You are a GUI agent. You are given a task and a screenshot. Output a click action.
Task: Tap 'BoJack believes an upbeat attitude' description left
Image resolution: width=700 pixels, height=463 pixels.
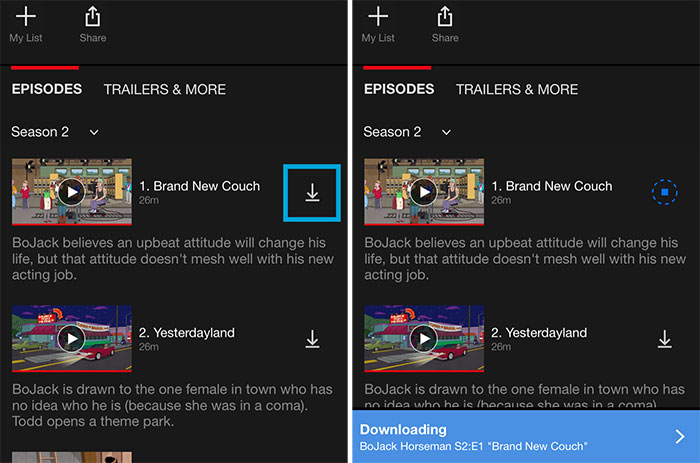pos(173,259)
